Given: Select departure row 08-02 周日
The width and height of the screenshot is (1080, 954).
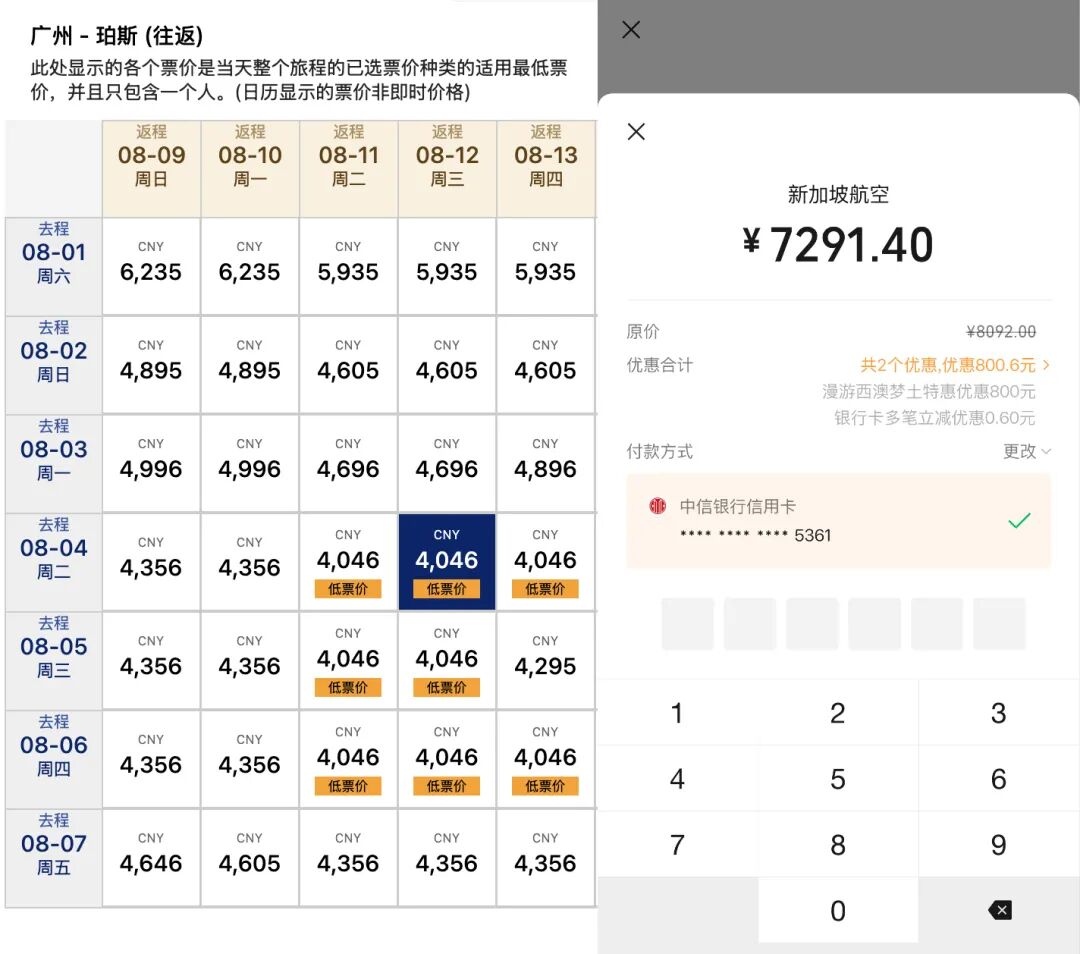Looking at the screenshot, I should (54, 365).
